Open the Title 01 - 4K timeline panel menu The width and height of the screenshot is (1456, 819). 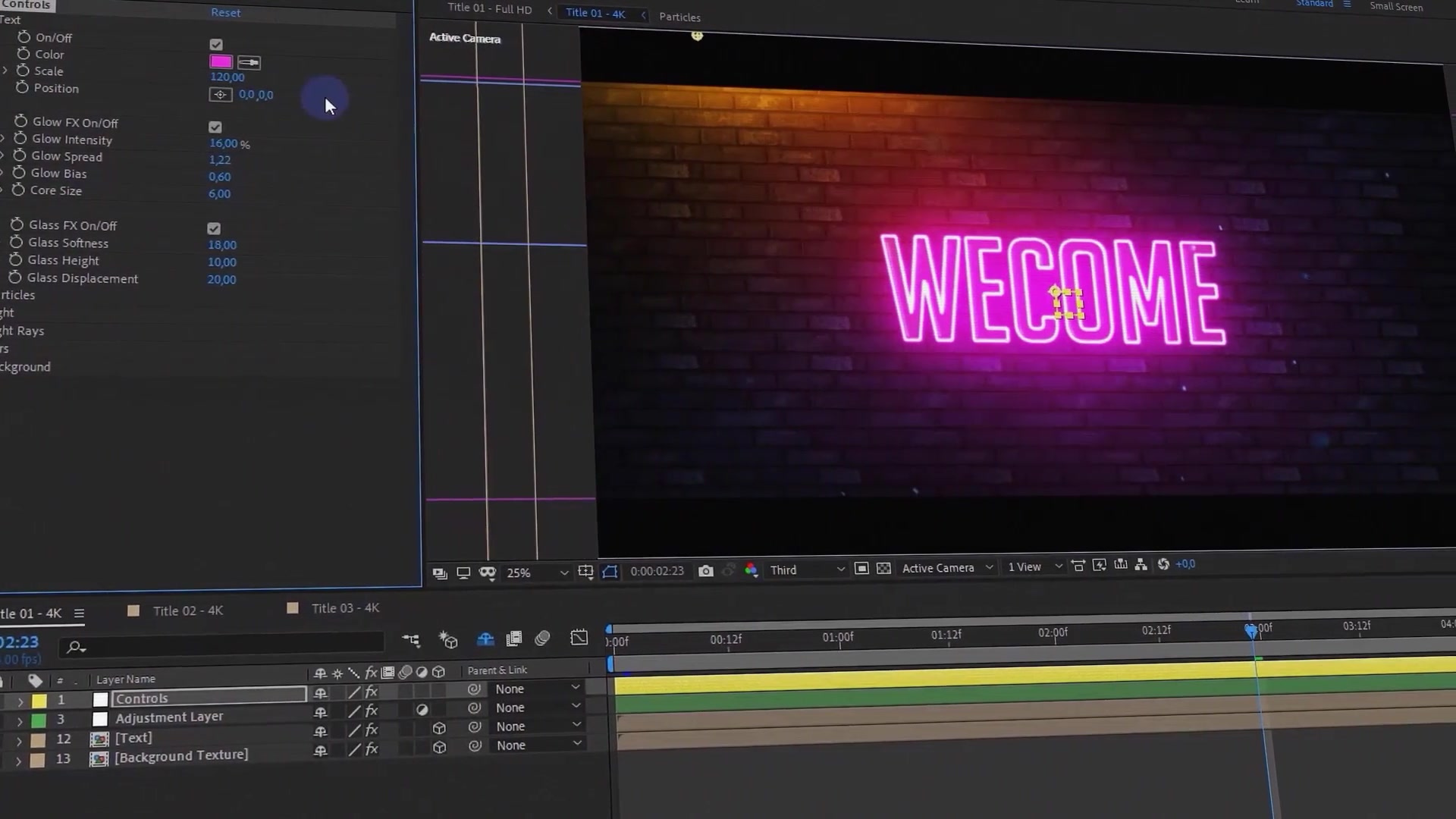79,613
